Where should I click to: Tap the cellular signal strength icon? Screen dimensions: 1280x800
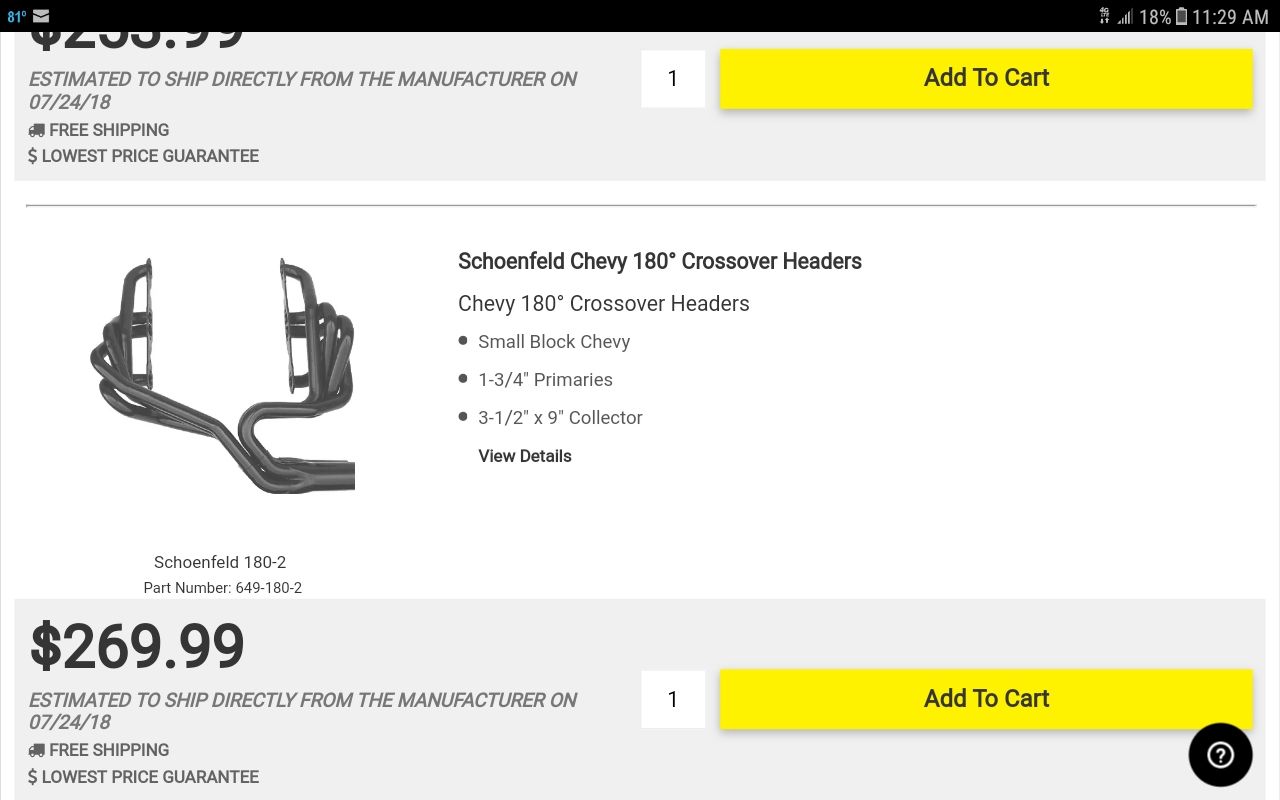(1126, 16)
